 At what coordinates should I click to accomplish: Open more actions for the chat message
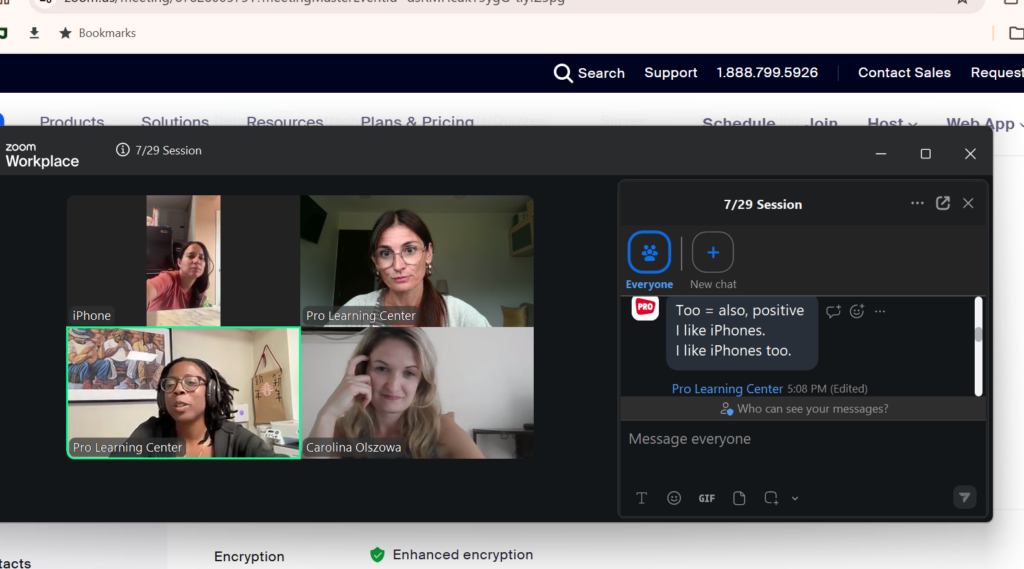[880, 312]
